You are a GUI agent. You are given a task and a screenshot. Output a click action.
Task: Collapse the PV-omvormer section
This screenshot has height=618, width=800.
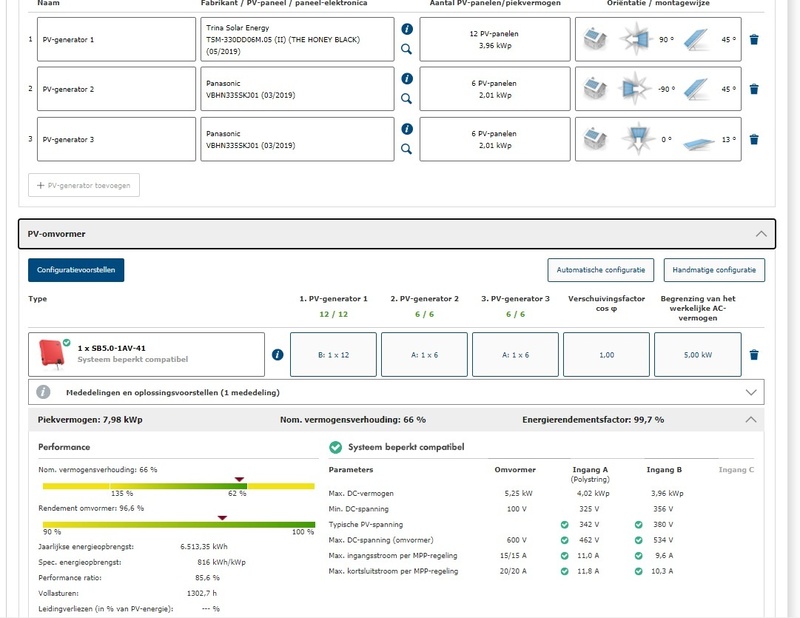click(761, 233)
